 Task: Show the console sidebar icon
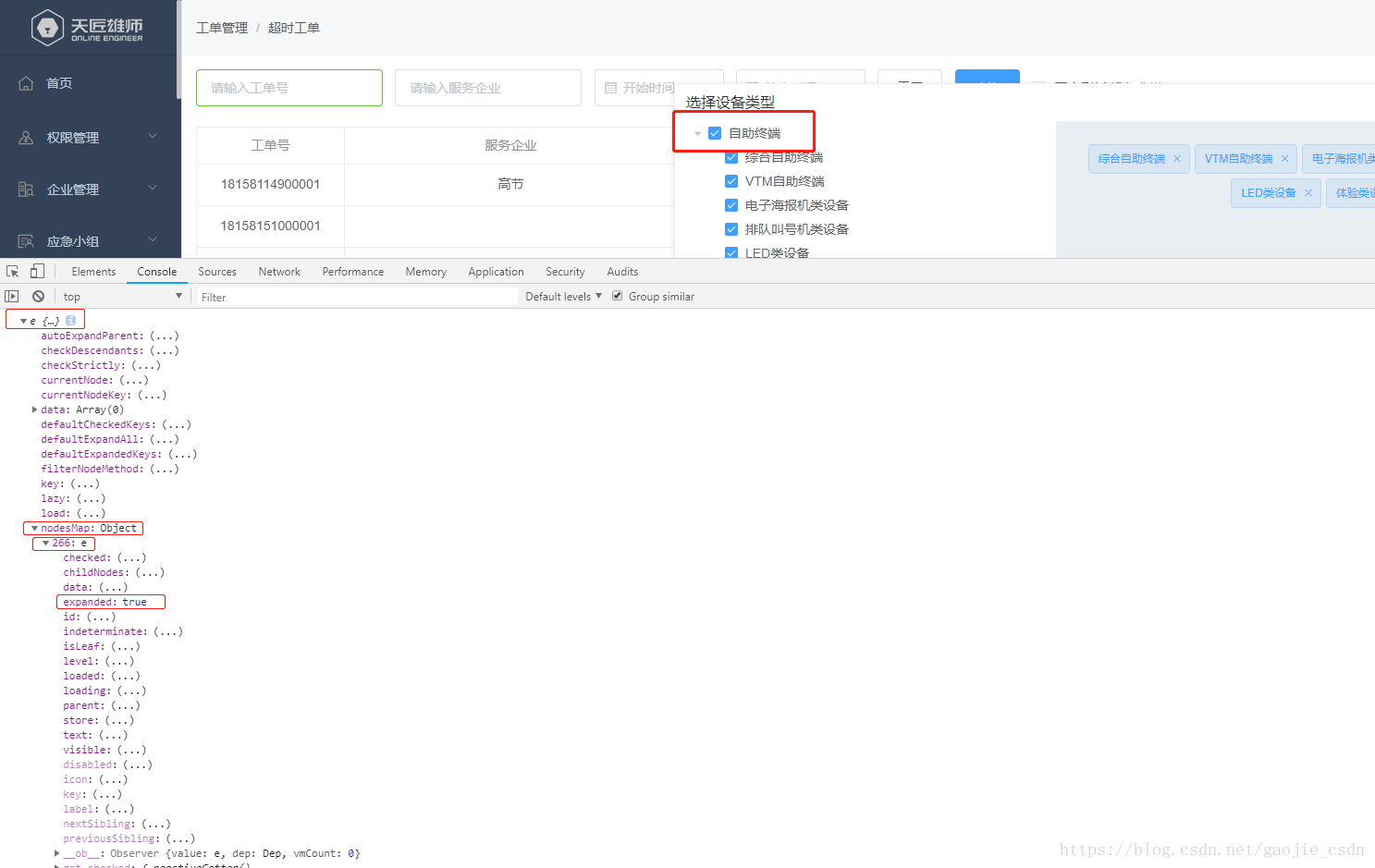click(12, 297)
